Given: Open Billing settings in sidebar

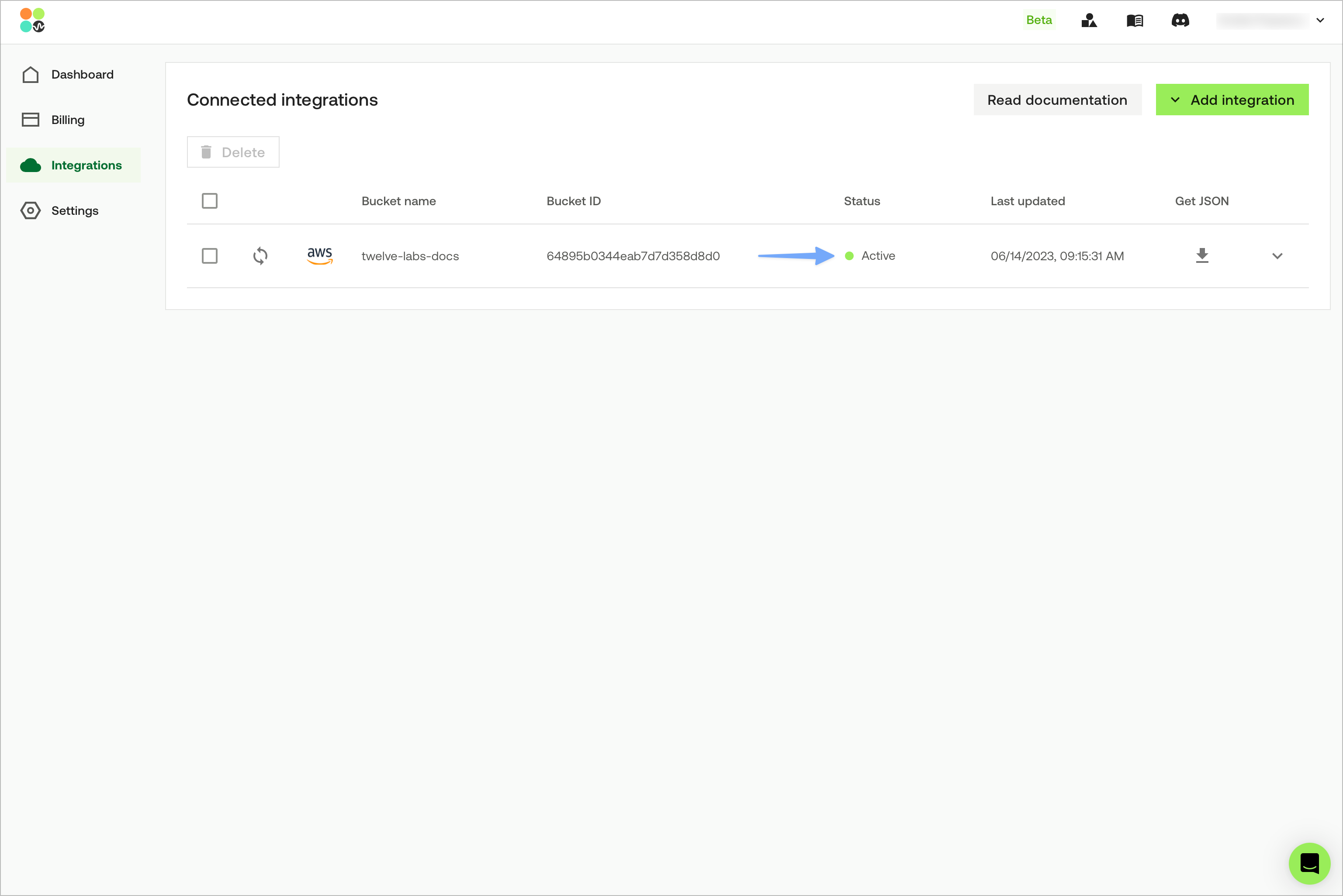Looking at the screenshot, I should click(x=67, y=120).
